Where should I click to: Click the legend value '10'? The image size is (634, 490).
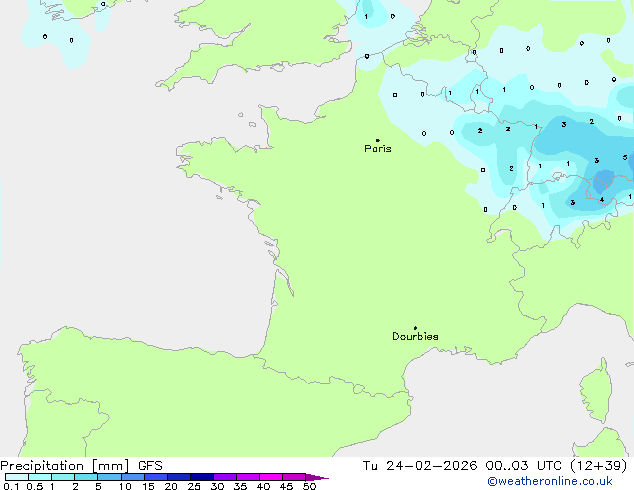click(125, 486)
